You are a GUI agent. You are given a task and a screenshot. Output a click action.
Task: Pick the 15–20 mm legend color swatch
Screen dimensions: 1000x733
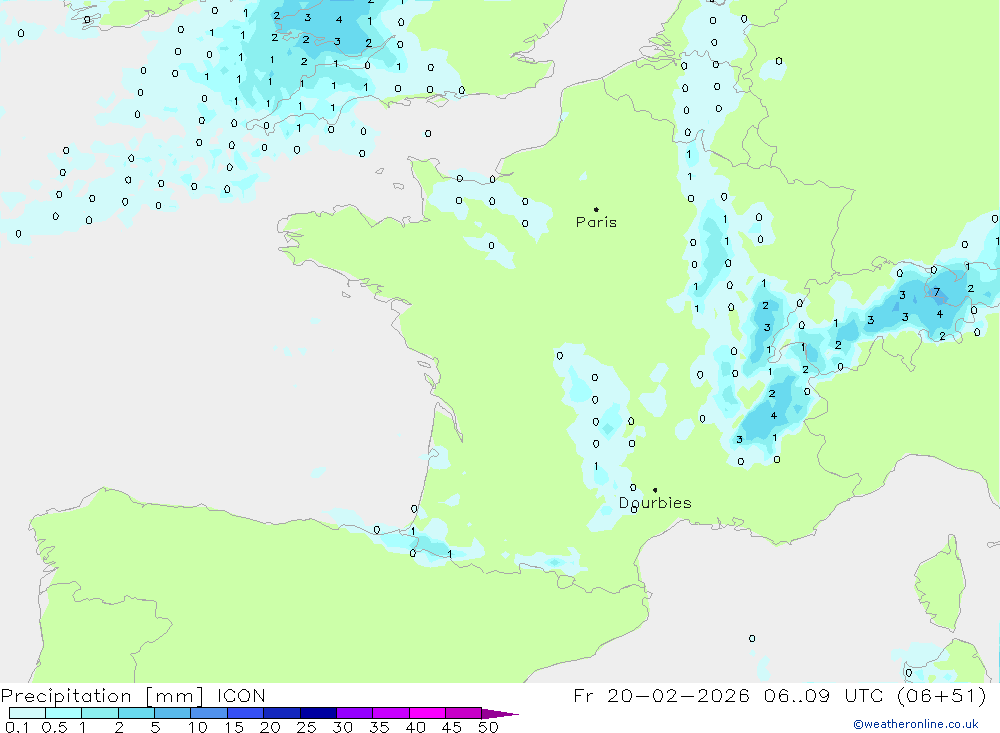(246, 713)
